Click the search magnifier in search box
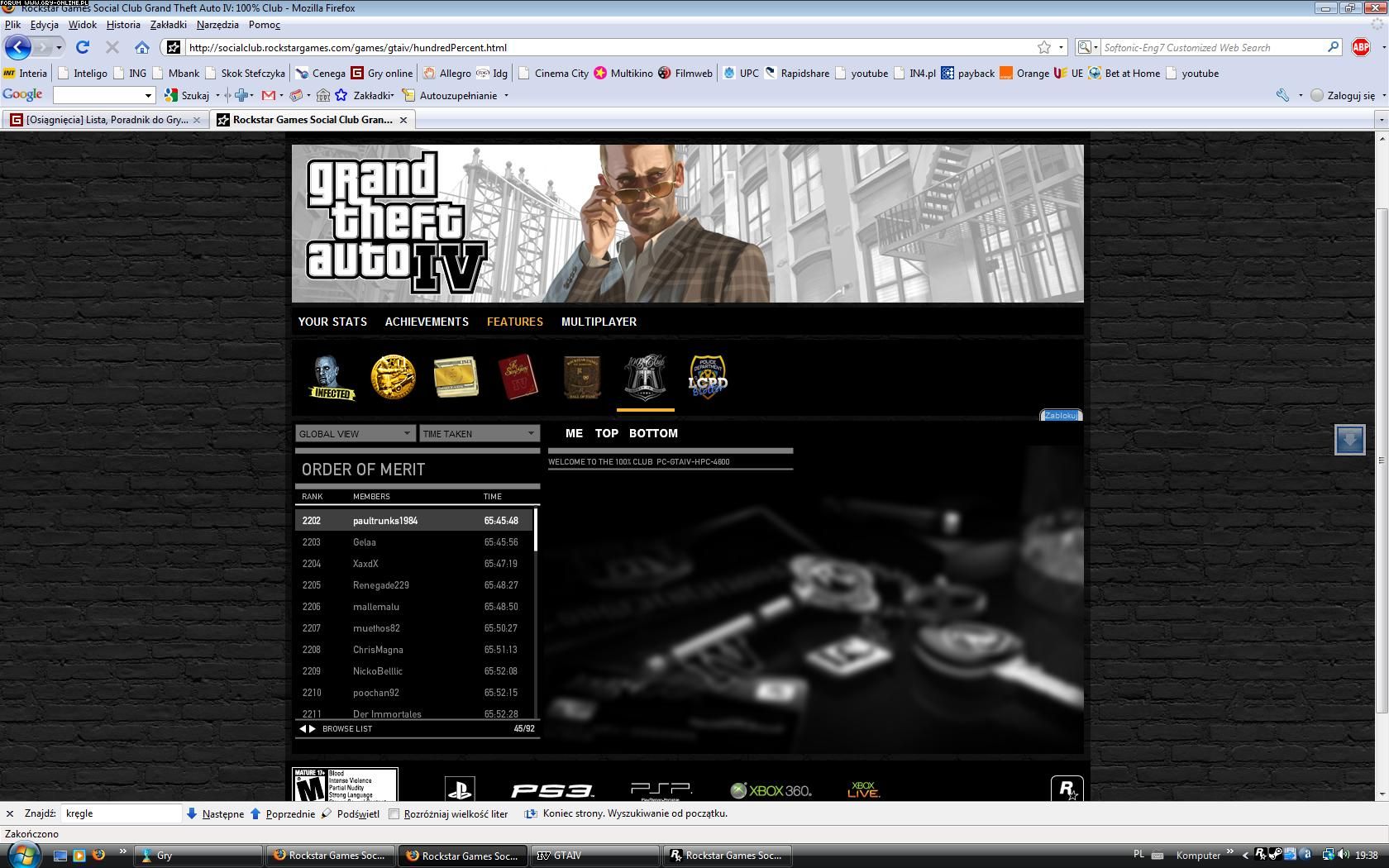 (1333, 47)
